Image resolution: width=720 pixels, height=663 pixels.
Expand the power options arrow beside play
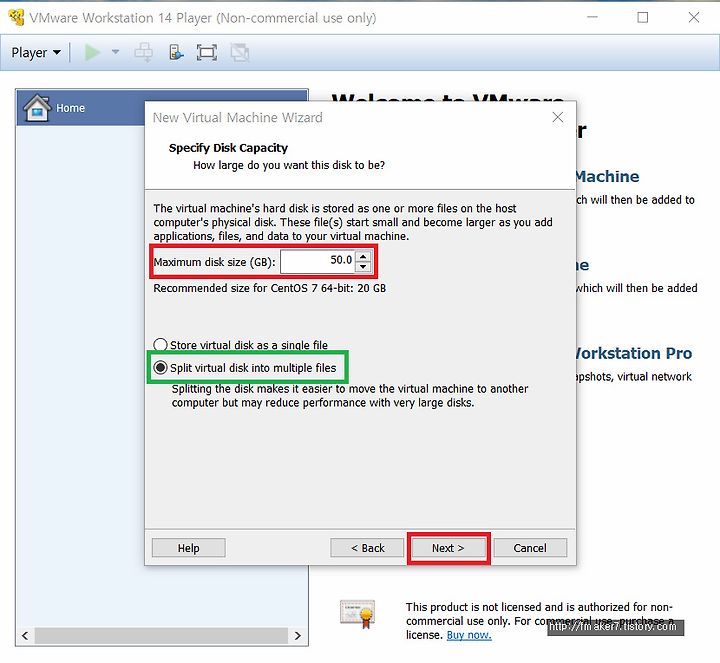(x=115, y=52)
